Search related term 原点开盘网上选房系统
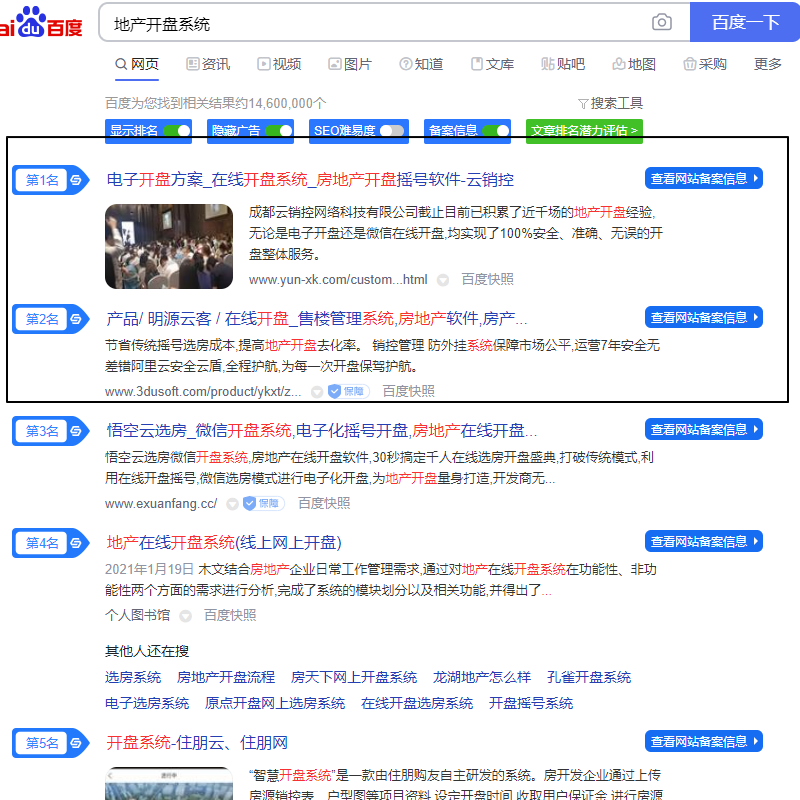This screenshot has height=800, width=800. 275,704
